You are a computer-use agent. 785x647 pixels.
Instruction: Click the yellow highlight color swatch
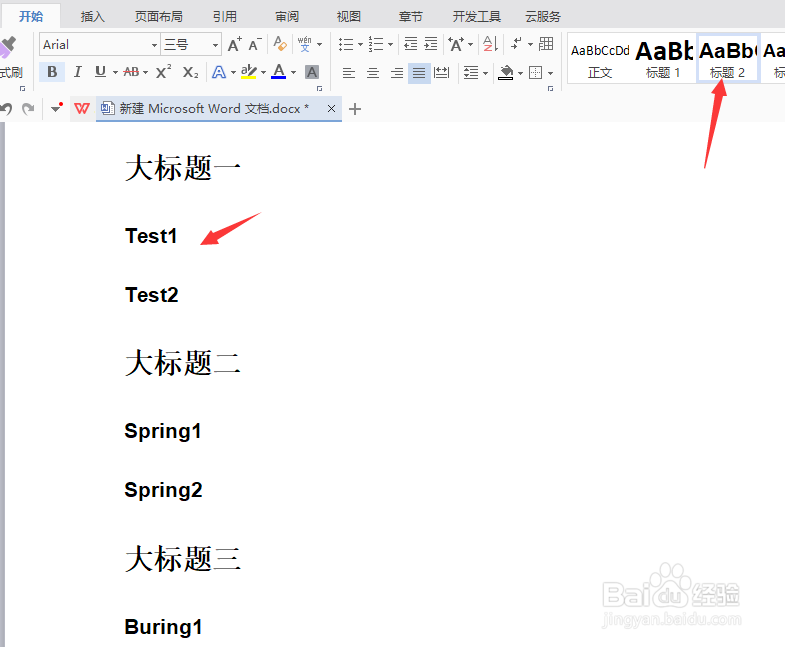[249, 72]
